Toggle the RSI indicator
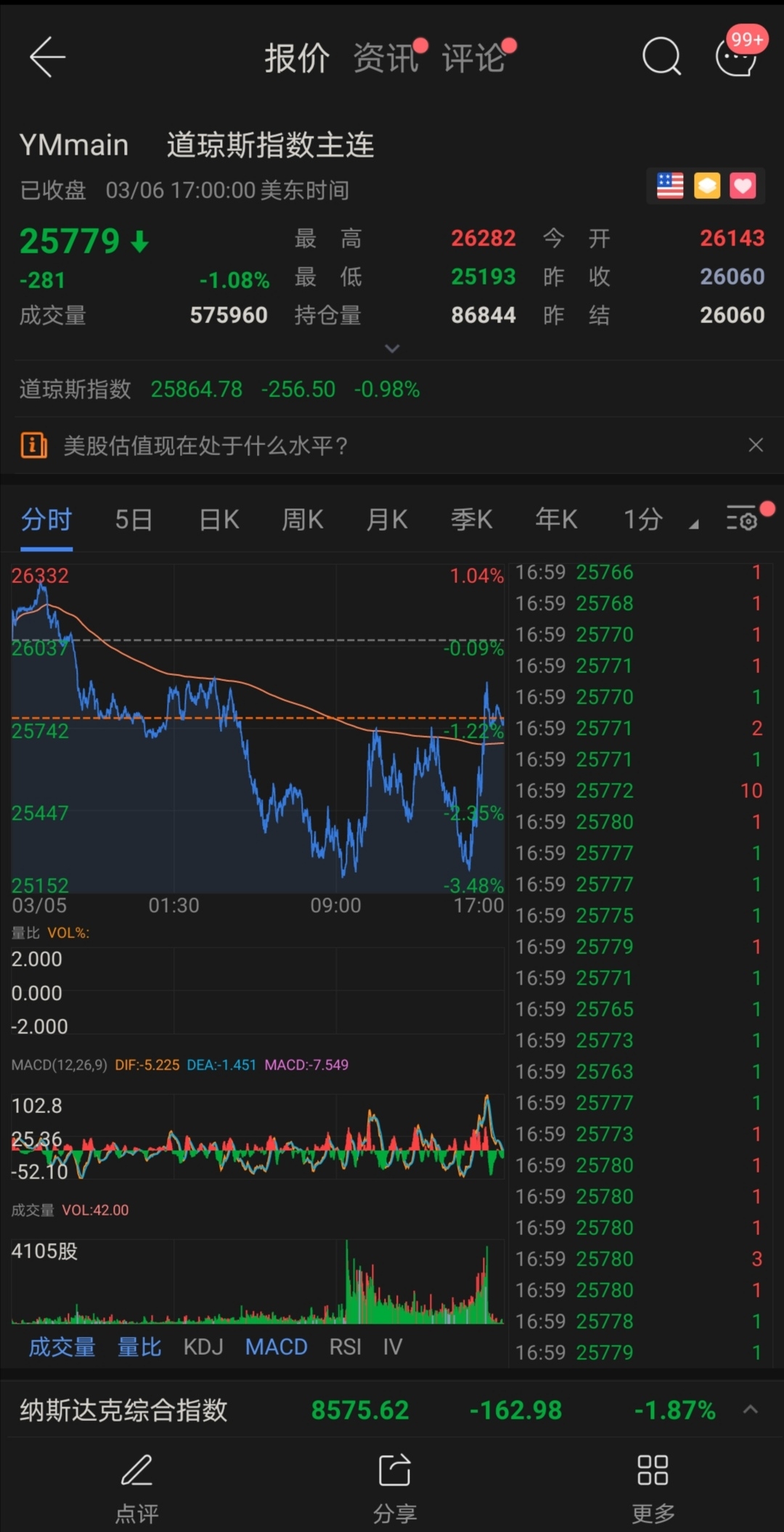Viewport: 784px width, 1532px height. (x=345, y=1347)
